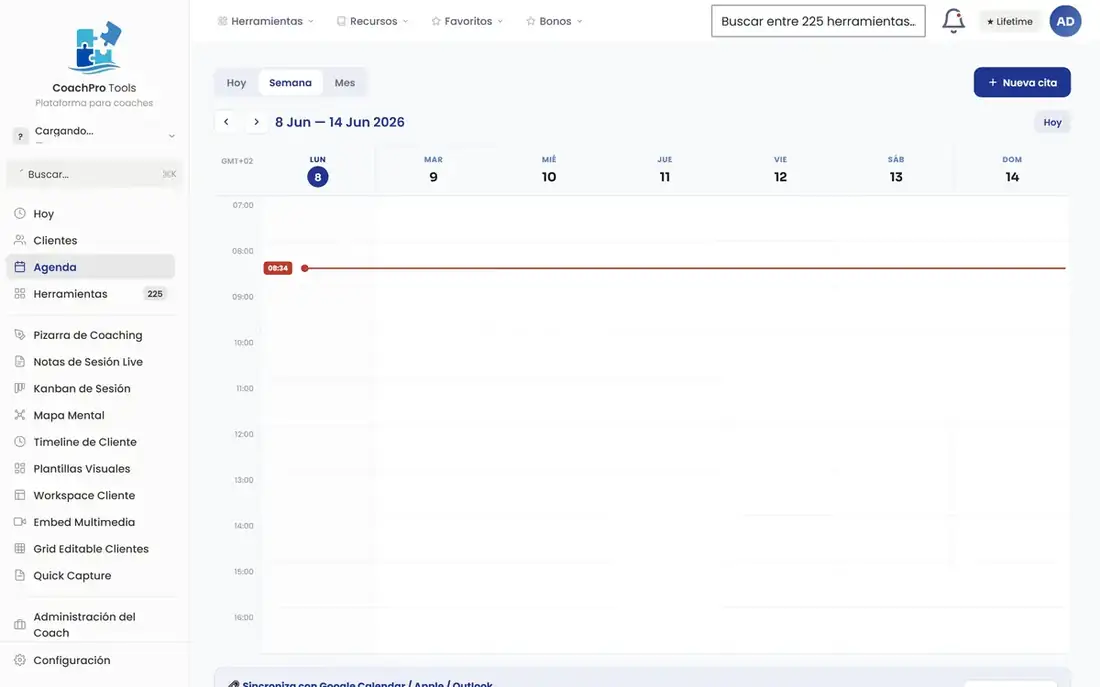Image resolution: width=1100 pixels, height=687 pixels.
Task: Switch to the Mes view tab
Action: (x=344, y=83)
